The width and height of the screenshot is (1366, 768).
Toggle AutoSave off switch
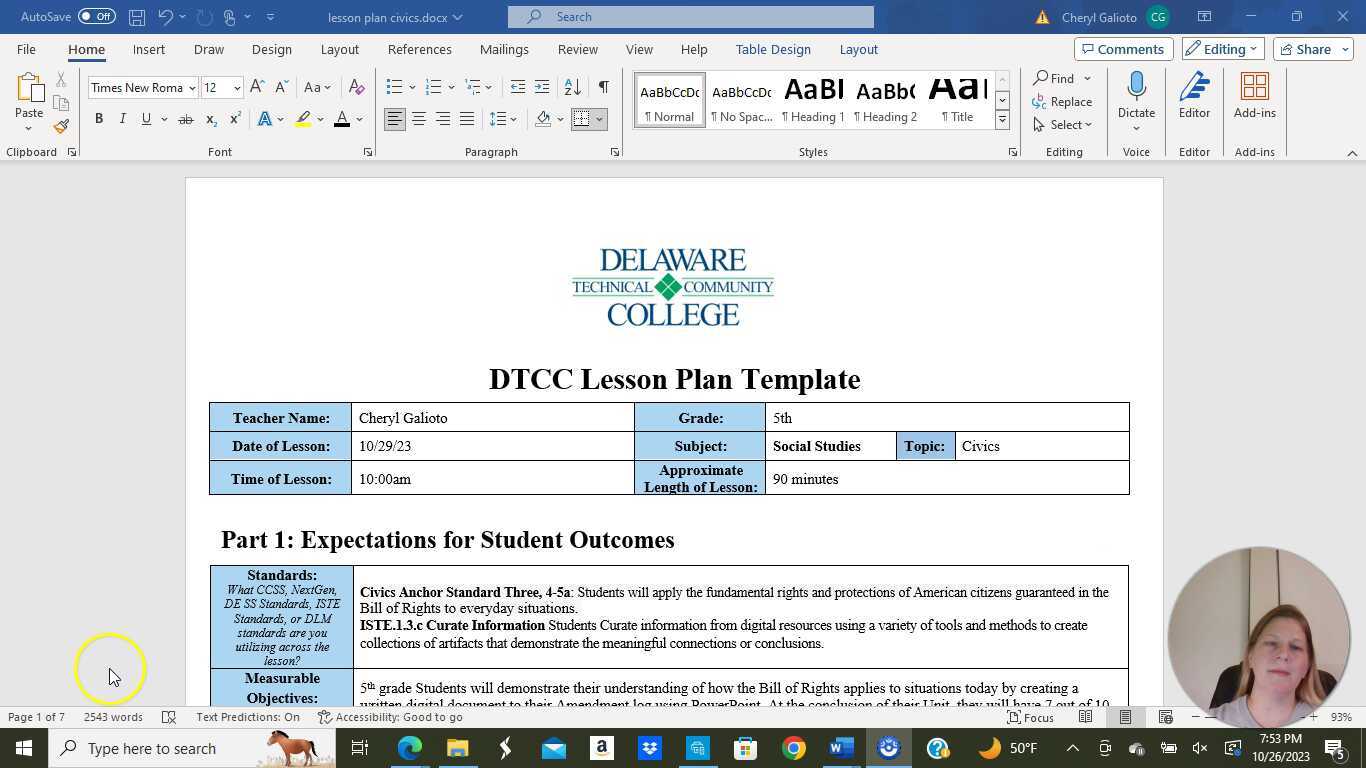tap(97, 16)
